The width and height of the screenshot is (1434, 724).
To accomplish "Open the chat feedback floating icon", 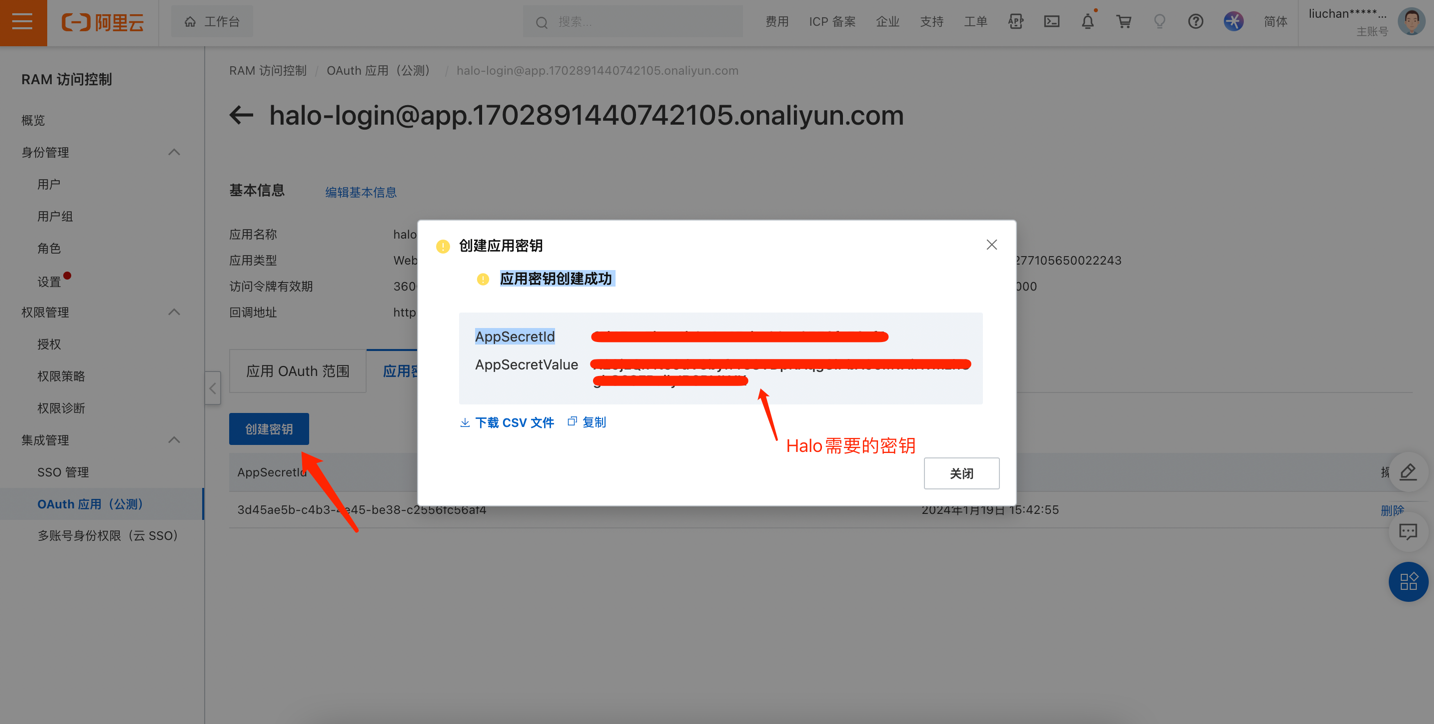I will tap(1408, 532).
